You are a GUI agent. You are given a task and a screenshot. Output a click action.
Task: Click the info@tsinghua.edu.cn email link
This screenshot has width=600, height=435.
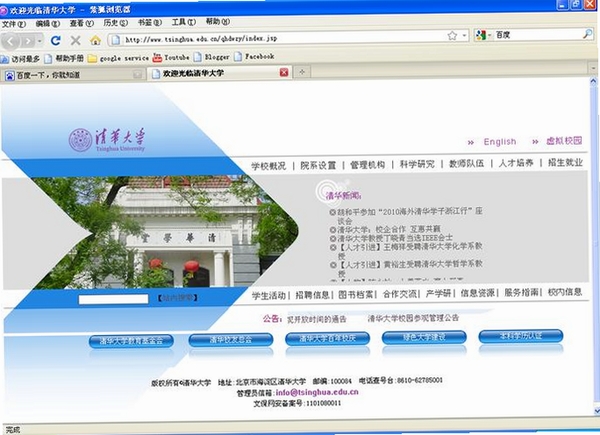317,393
